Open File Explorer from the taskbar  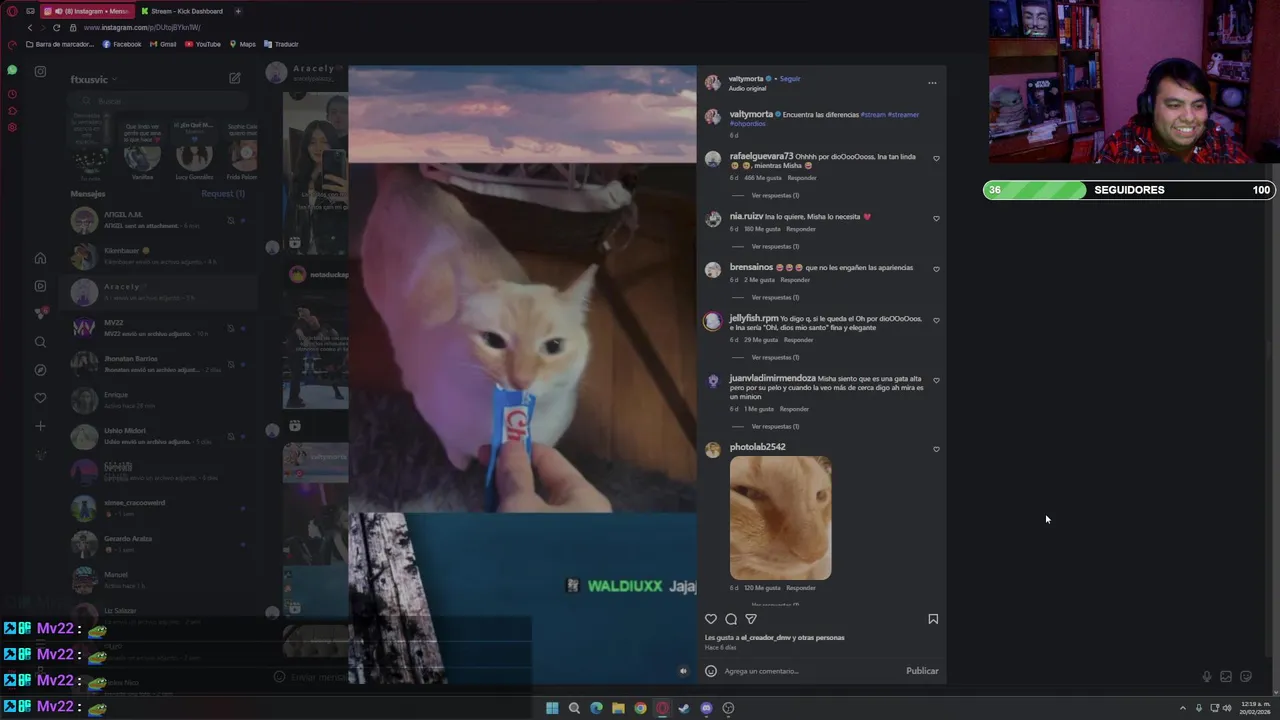pyautogui.click(x=618, y=708)
